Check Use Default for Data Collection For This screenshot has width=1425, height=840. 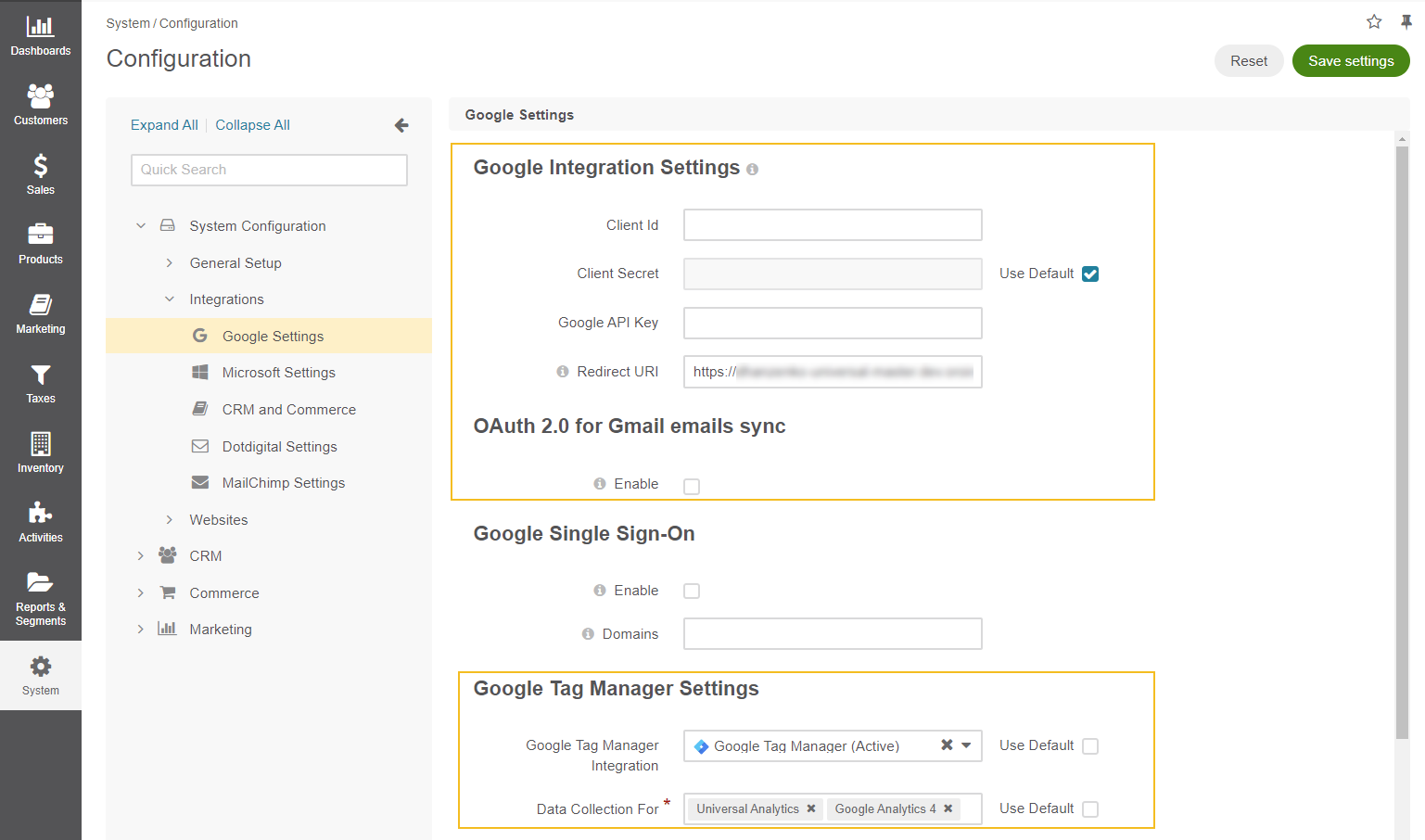1090,809
